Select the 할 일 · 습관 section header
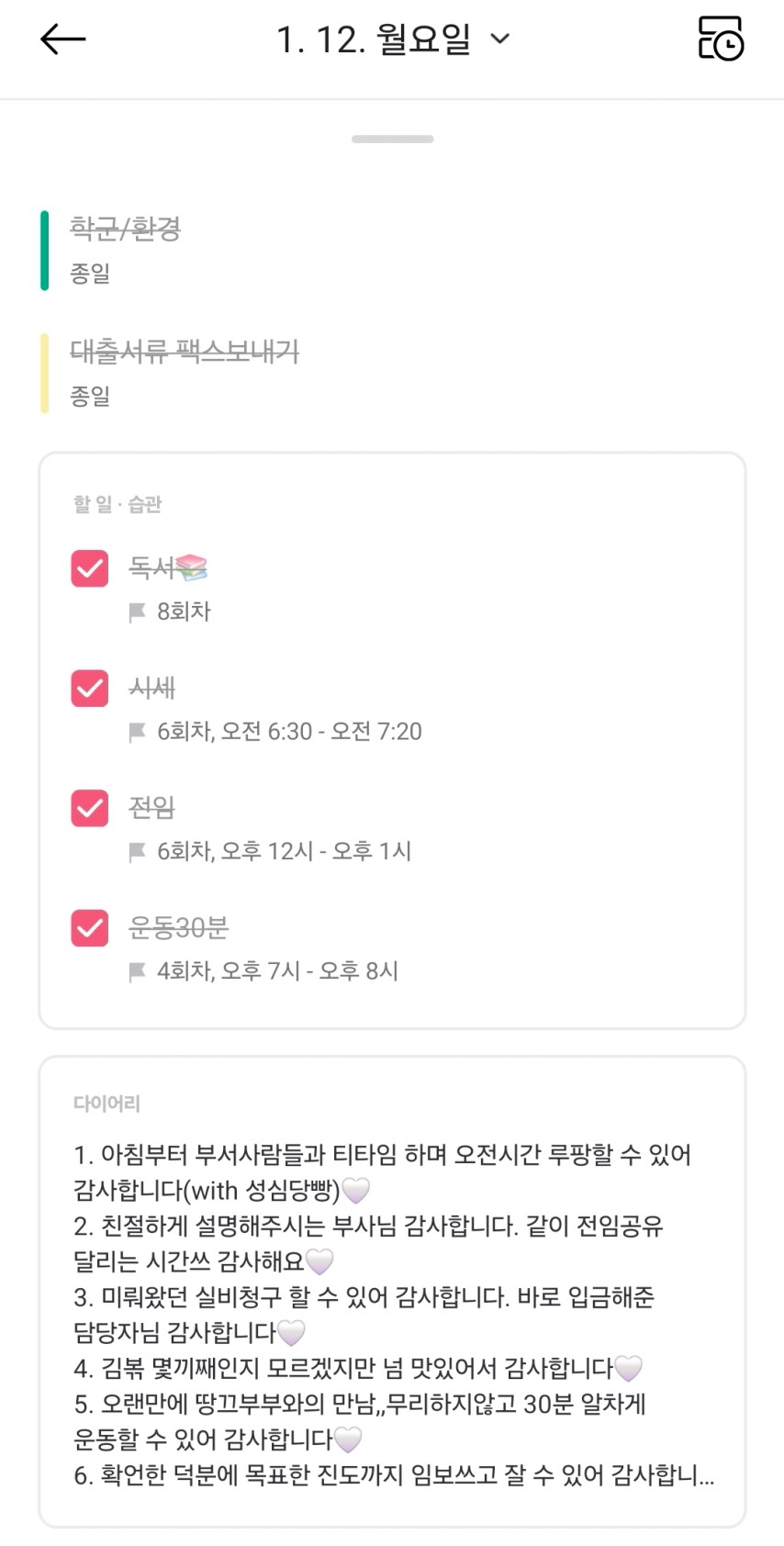The image size is (784, 1546). pyautogui.click(x=118, y=504)
